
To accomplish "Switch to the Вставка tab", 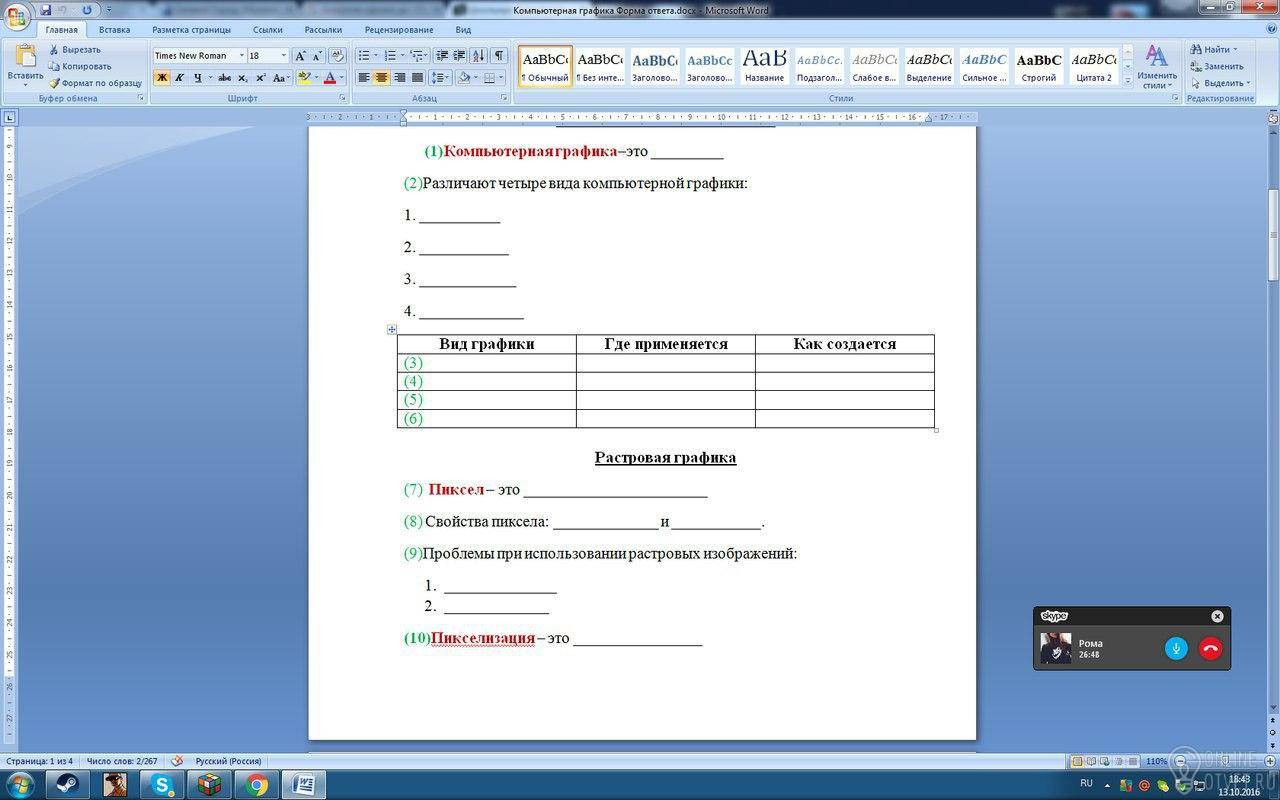I will [x=114, y=30].
